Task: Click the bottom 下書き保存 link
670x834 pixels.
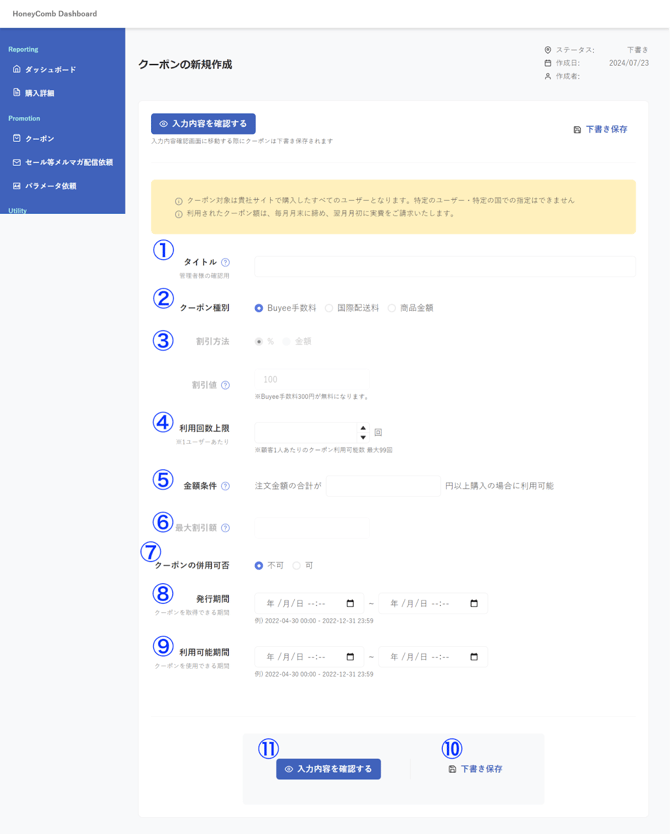Action: 475,769
